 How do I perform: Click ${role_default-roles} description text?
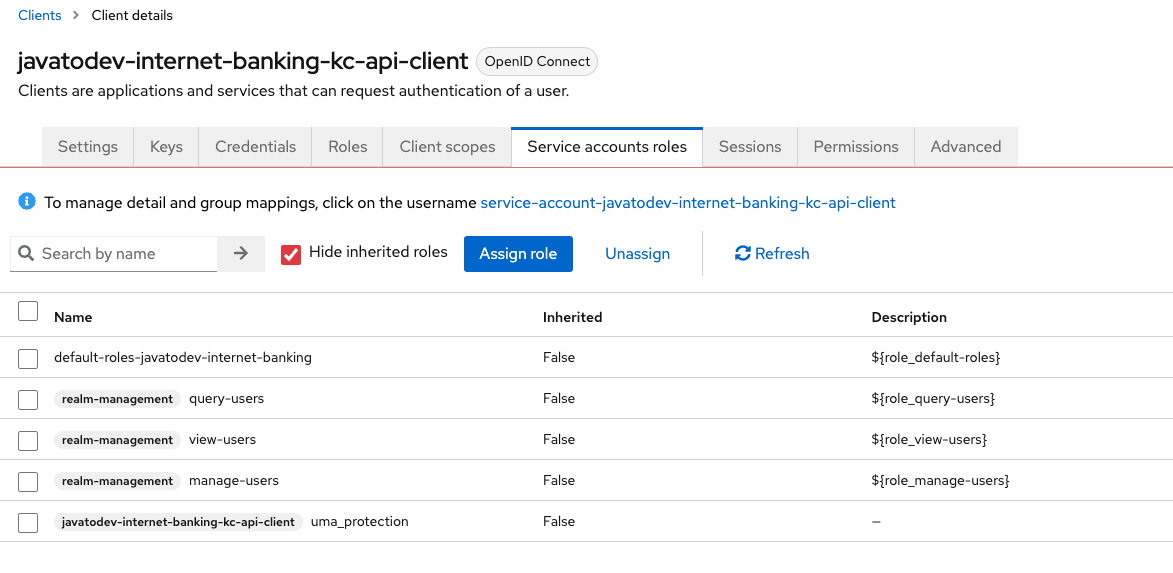pyautogui.click(x=936, y=358)
